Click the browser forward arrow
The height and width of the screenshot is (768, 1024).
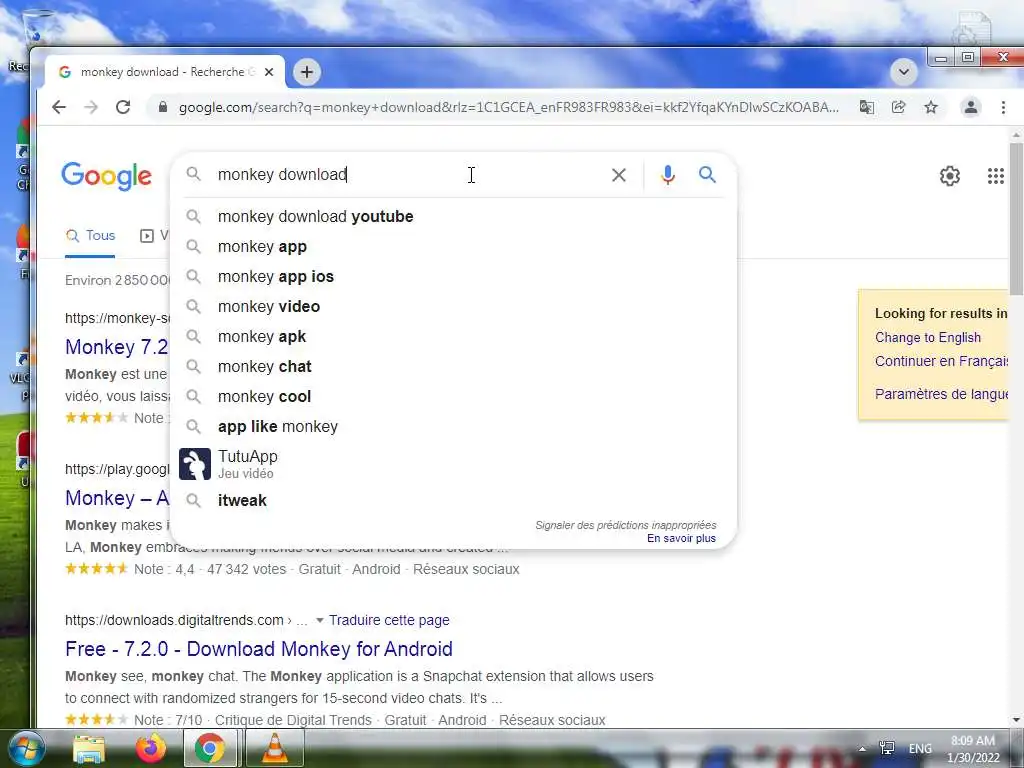[x=91, y=107]
